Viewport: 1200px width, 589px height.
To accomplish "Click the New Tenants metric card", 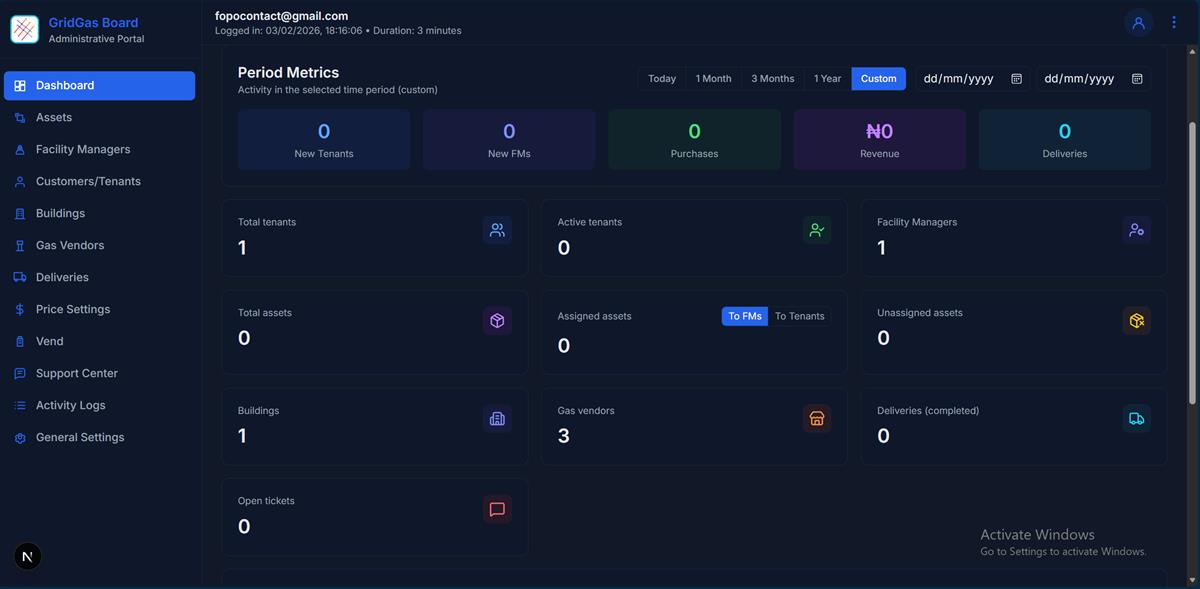I will coord(324,140).
